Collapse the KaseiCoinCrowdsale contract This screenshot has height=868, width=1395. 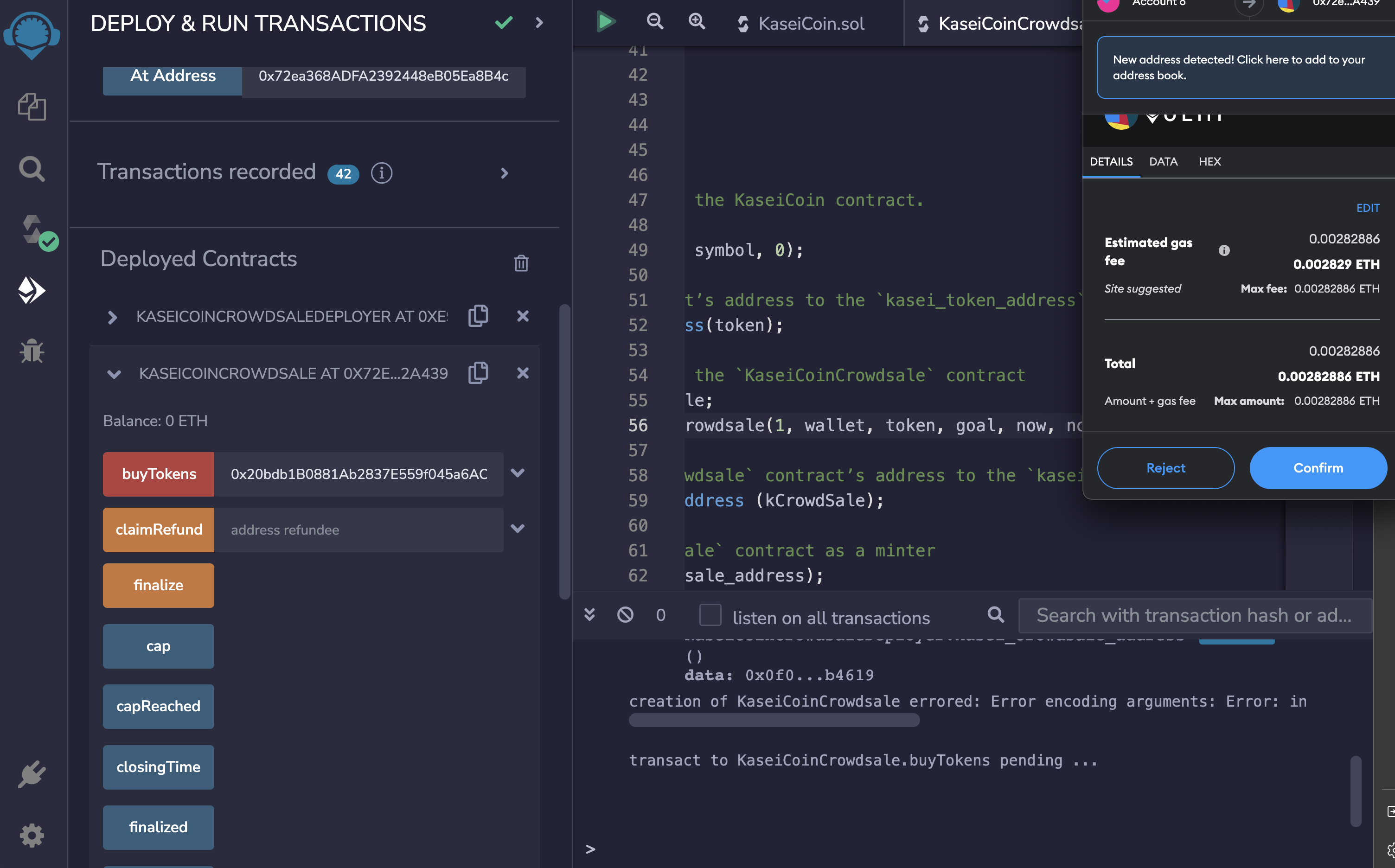pos(114,374)
